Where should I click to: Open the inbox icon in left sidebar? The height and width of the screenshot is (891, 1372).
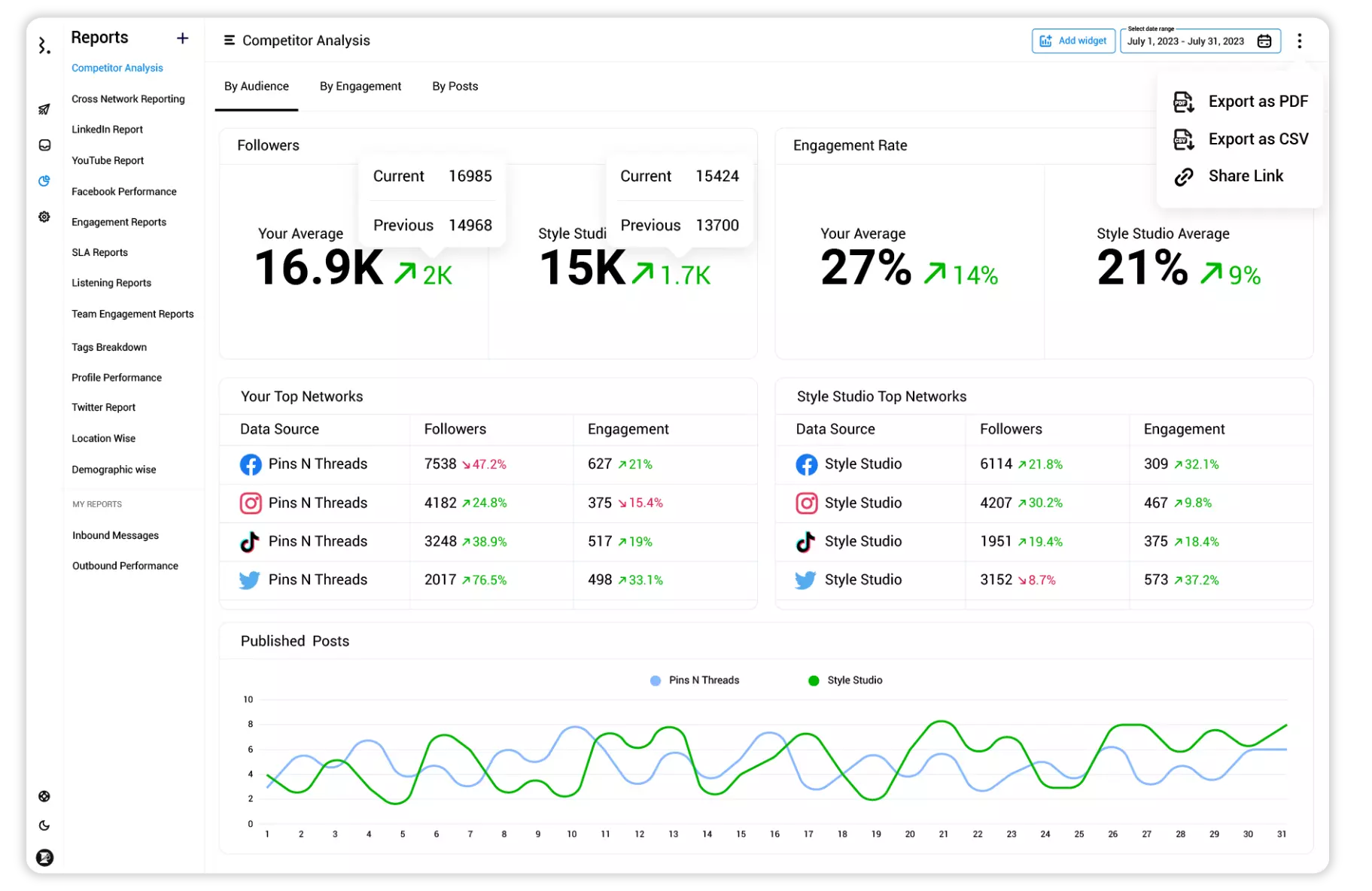[x=44, y=145]
